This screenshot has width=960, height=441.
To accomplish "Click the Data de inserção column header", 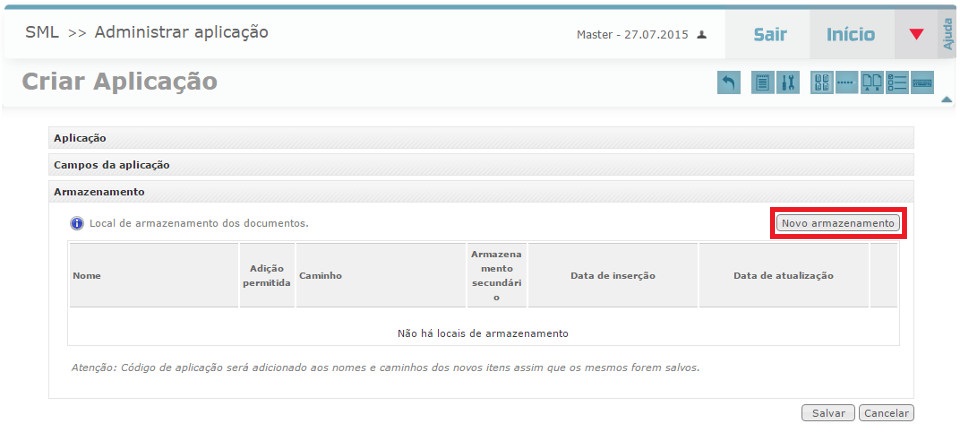I will 613,276.
